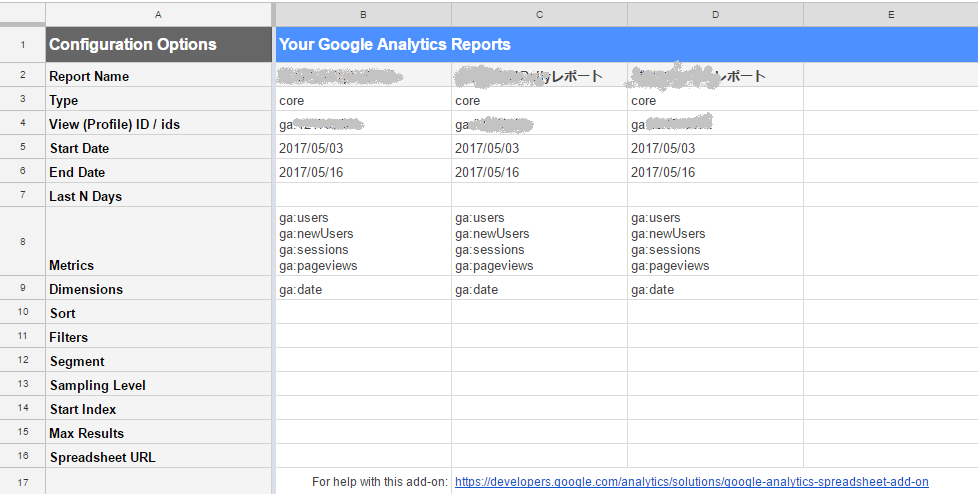Click the metrics cell in column D
The width and height of the screenshot is (978, 498).
pyautogui.click(x=715, y=242)
